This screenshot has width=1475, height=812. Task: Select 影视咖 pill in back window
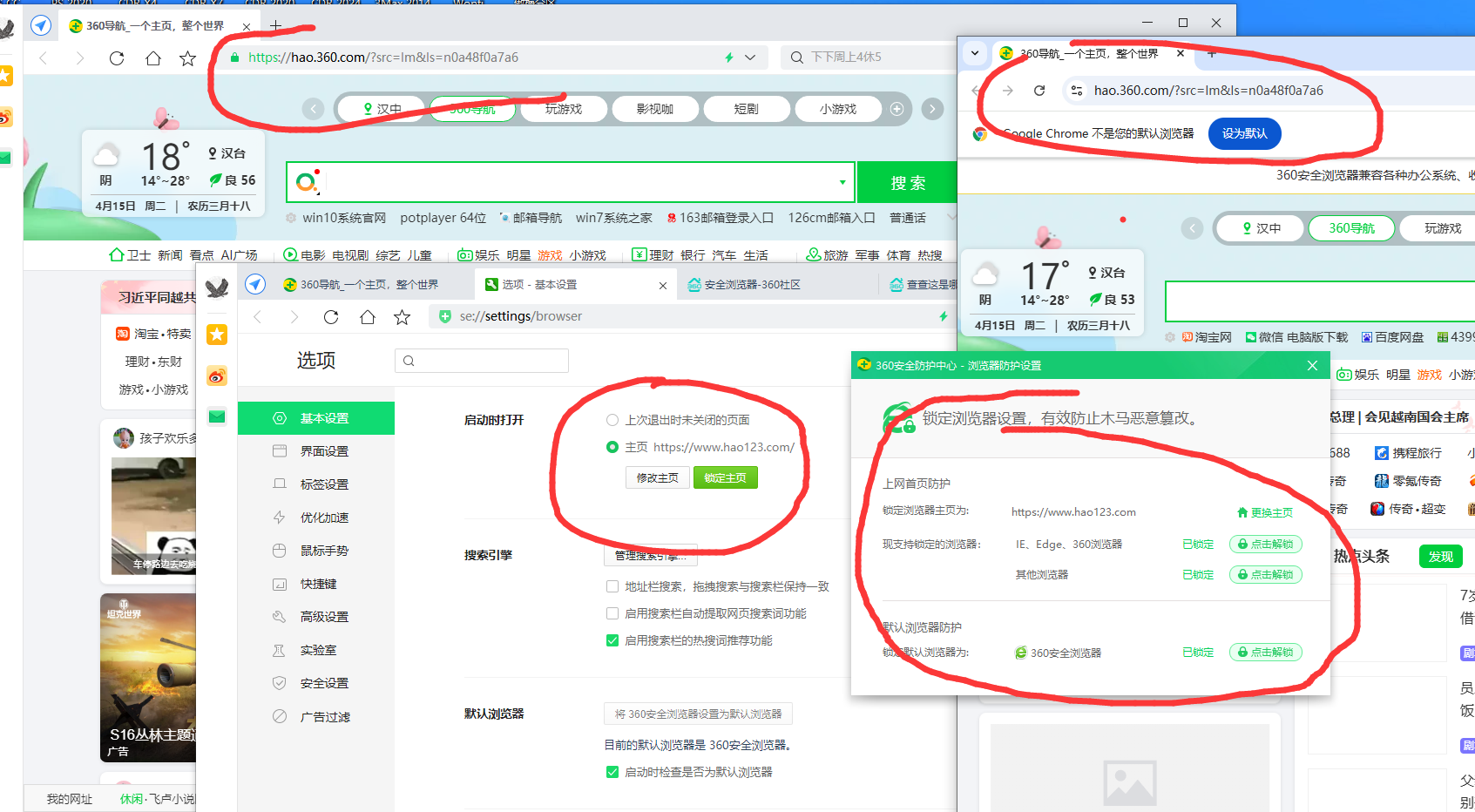pyautogui.click(x=655, y=109)
